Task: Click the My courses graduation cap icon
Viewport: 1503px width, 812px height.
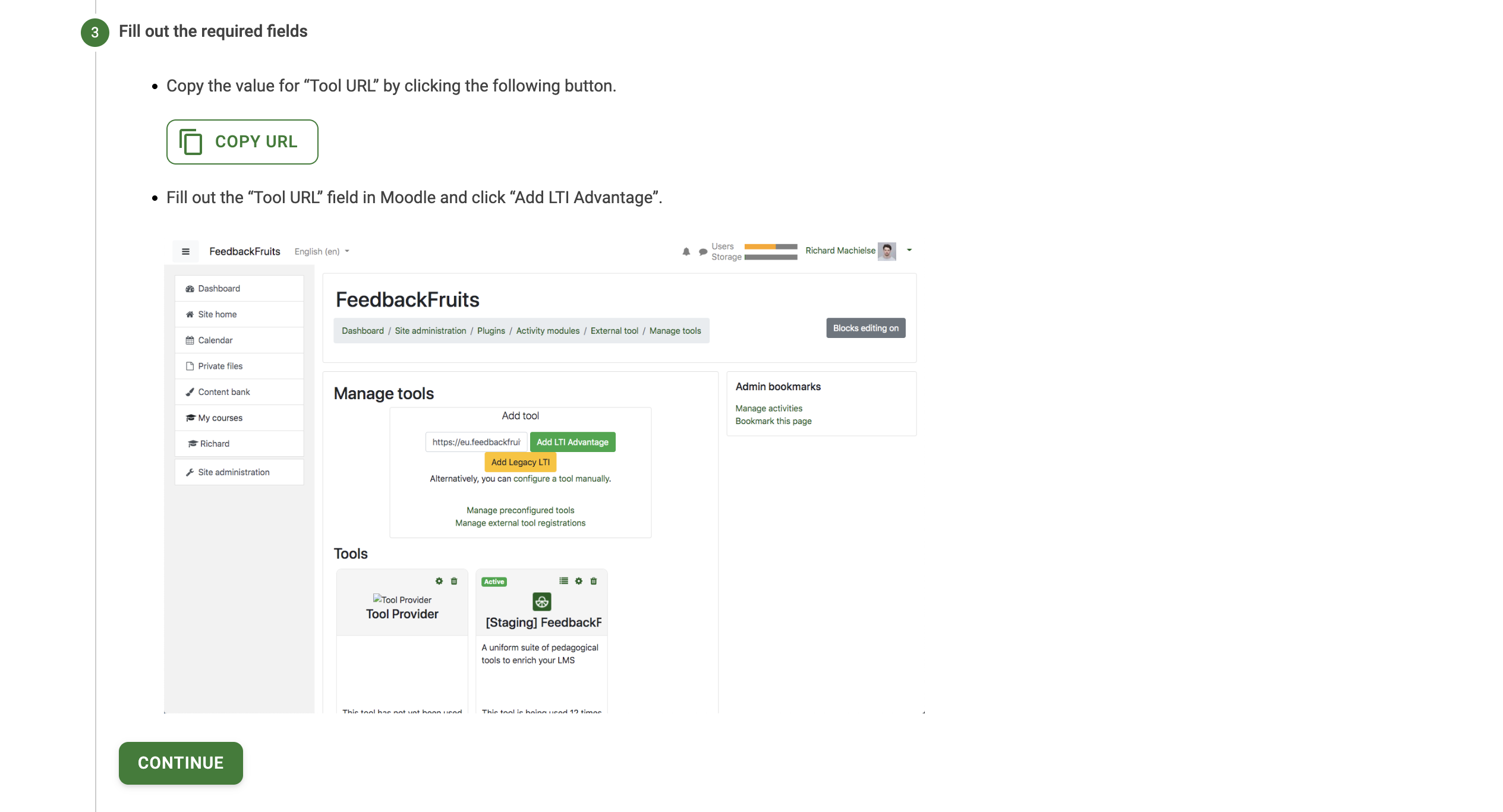Action: pos(190,418)
